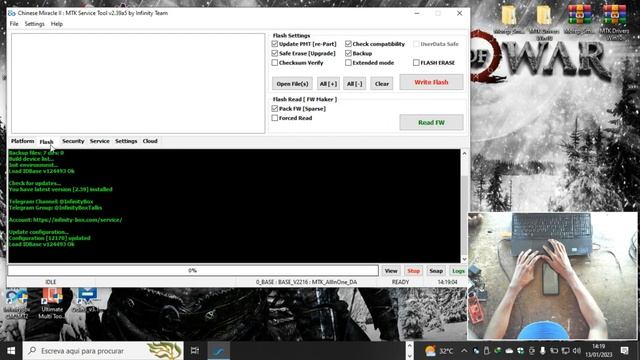Image resolution: width=640 pixels, height=360 pixels.
Task: Select the Chinese Miracle taskbar app icon
Action: point(219,351)
